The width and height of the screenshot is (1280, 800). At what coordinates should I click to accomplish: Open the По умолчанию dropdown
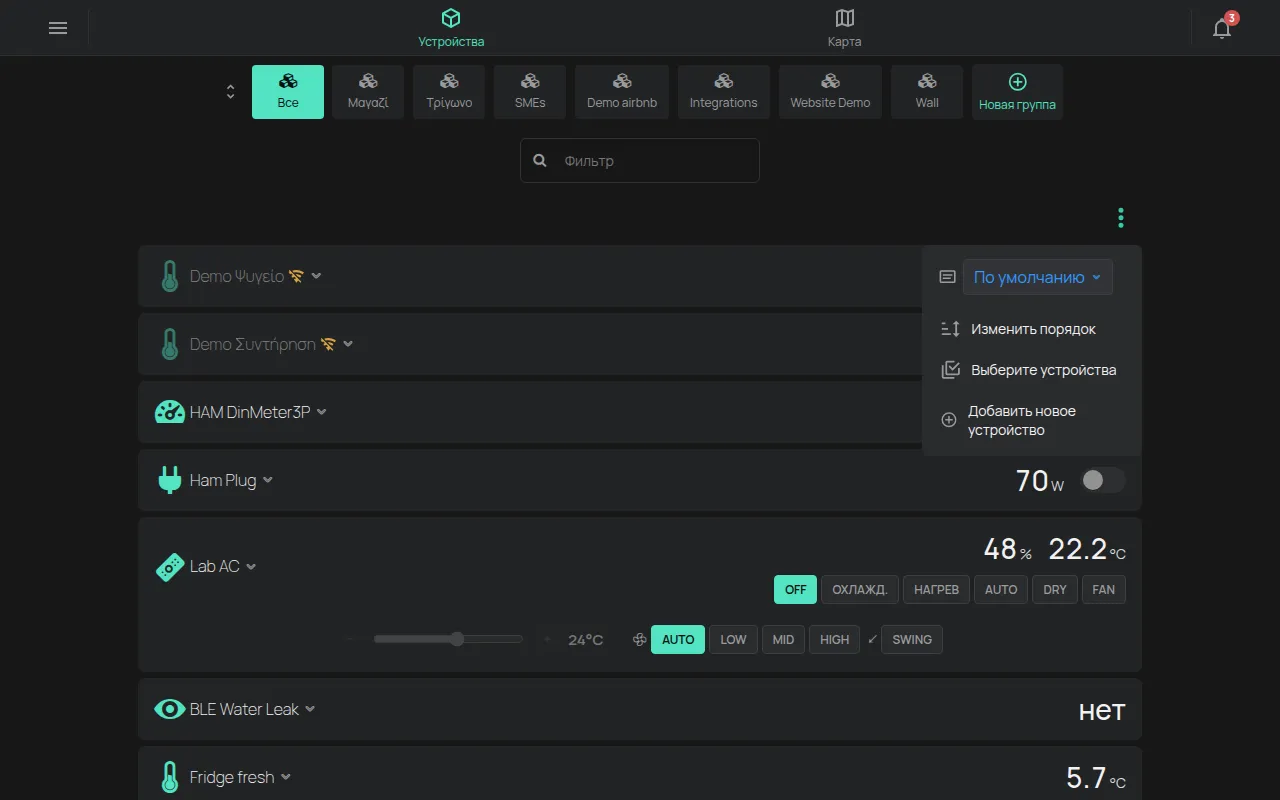[x=1037, y=277]
